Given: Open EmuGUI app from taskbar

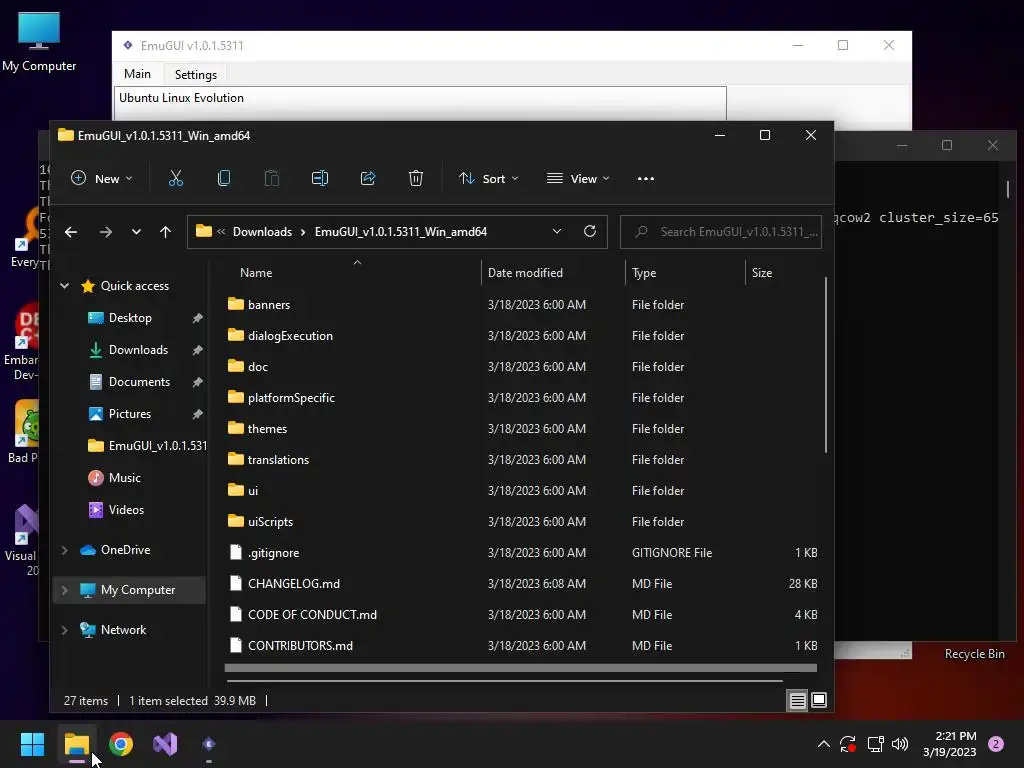Looking at the screenshot, I should coord(208,744).
